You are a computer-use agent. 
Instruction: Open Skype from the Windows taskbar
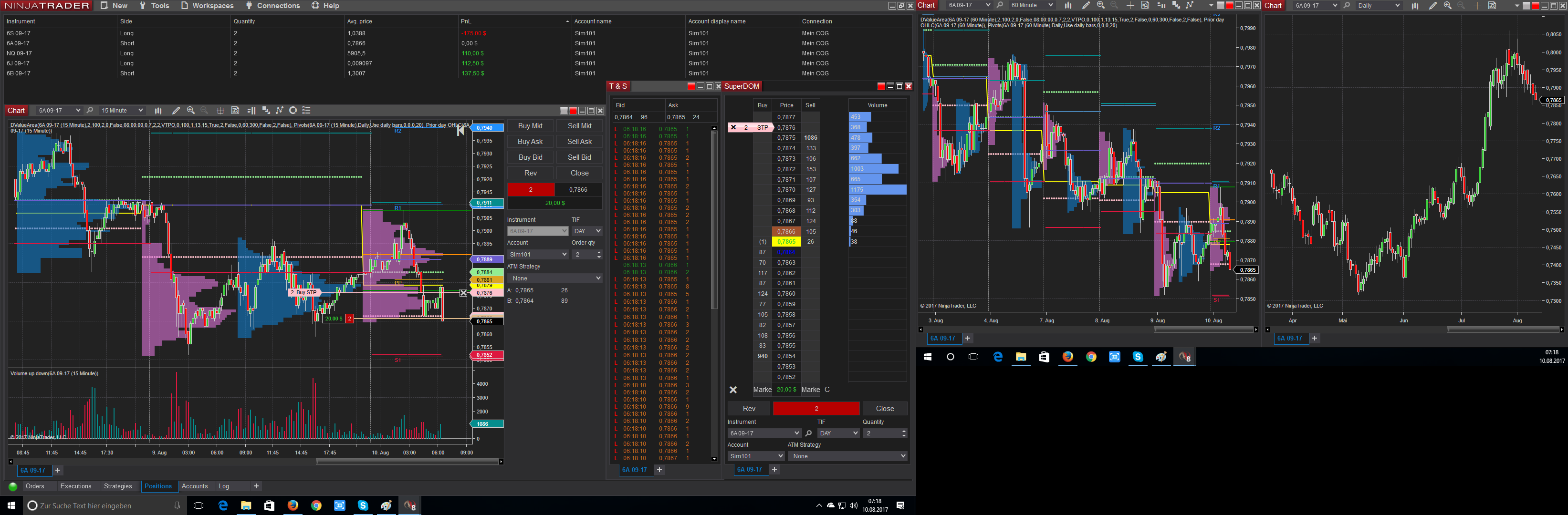point(363,505)
